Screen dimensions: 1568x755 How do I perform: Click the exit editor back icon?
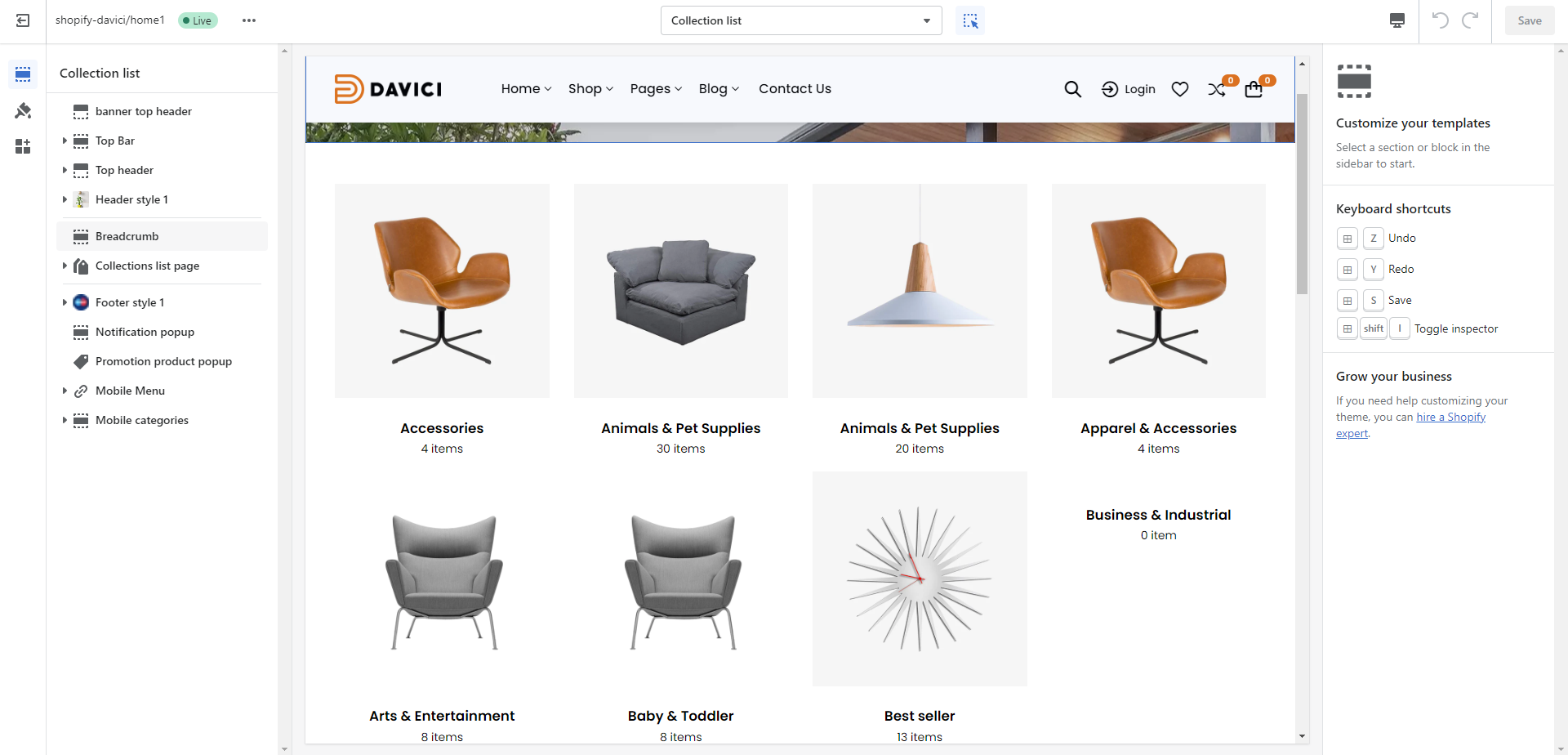(x=23, y=20)
